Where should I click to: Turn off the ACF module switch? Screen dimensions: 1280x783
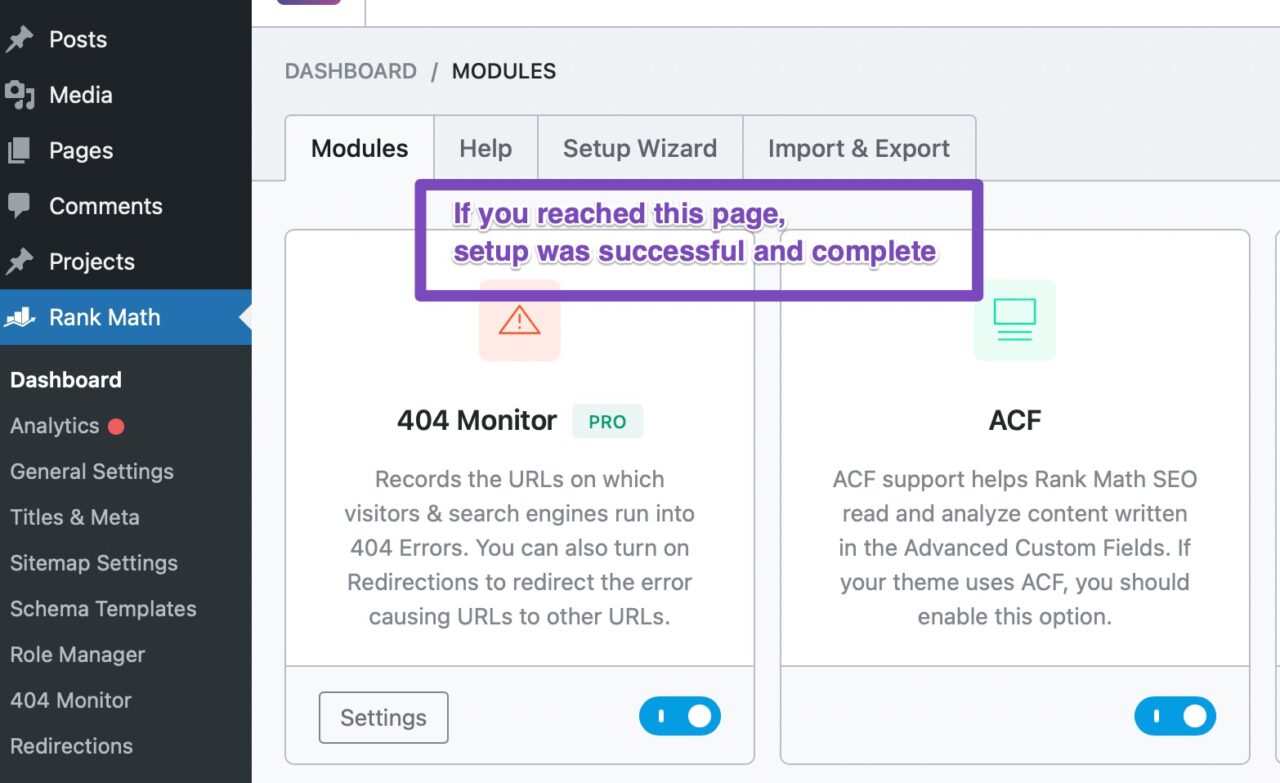click(1175, 716)
